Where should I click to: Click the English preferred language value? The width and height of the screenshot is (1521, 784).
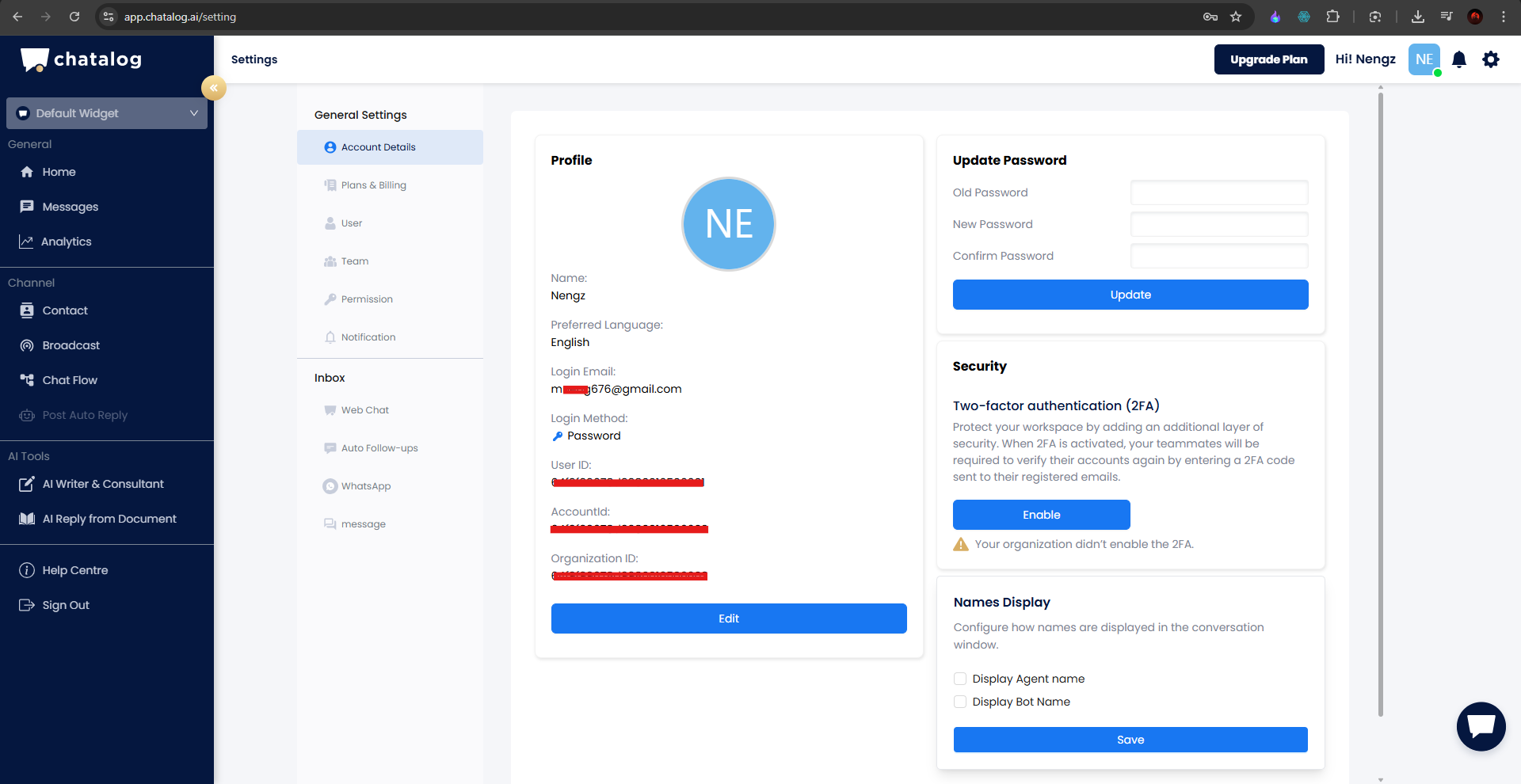tap(570, 342)
